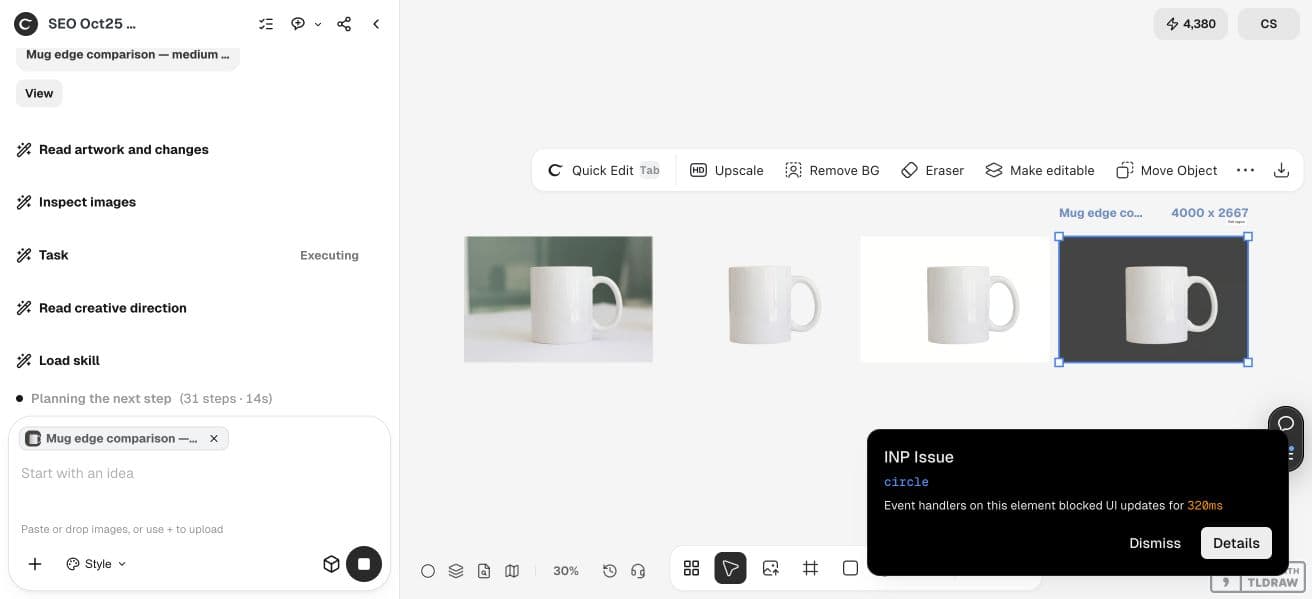Viewport: 1312px width, 599px height.
Task: Start a new chat via the speech bubble plus icon
Action: (x=298, y=24)
